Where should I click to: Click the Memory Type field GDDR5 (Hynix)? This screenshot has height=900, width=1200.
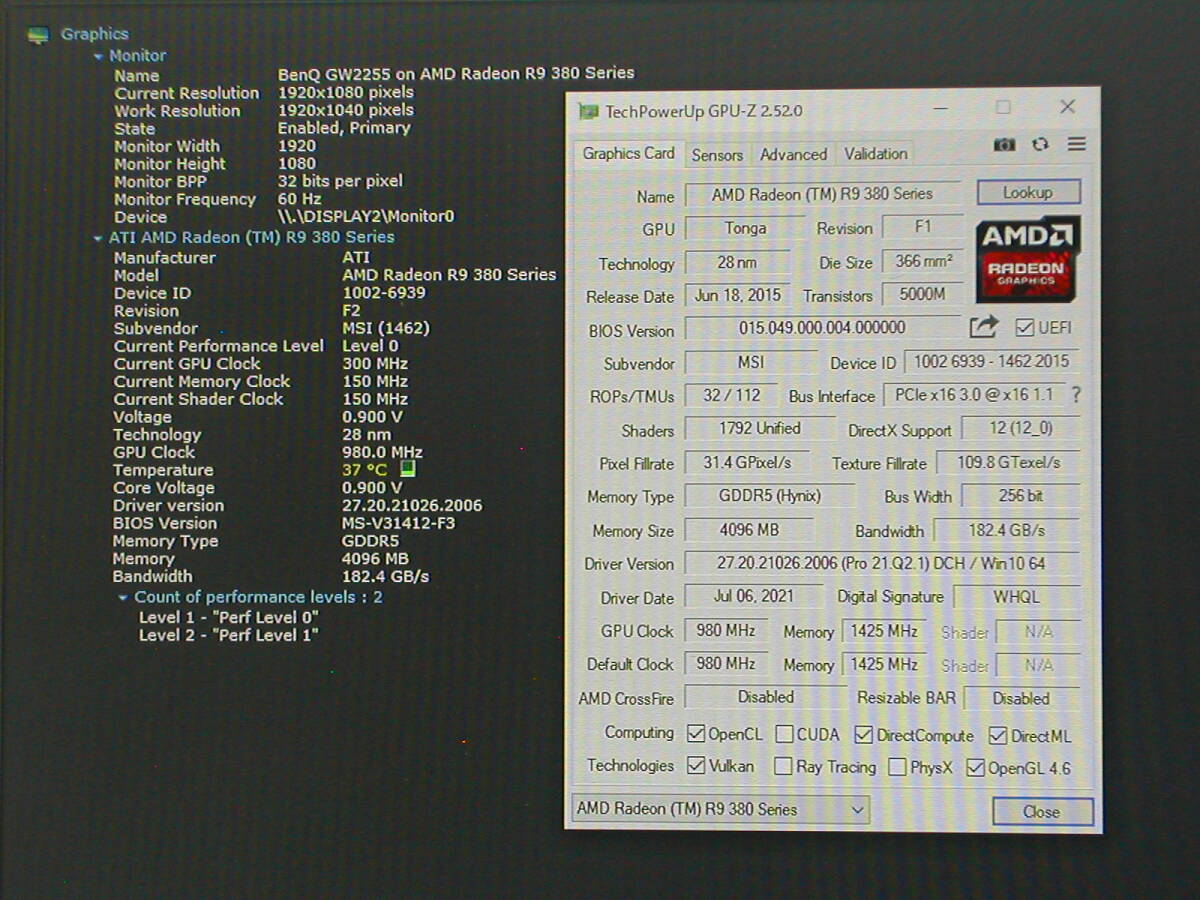pos(770,495)
